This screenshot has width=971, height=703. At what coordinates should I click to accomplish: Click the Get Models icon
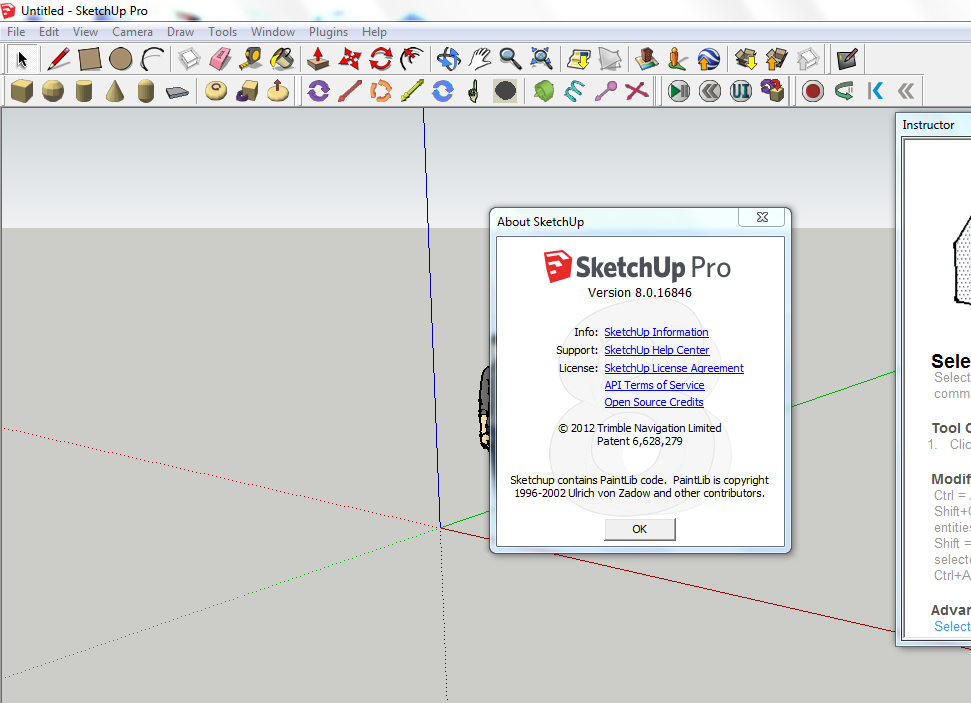click(746, 59)
